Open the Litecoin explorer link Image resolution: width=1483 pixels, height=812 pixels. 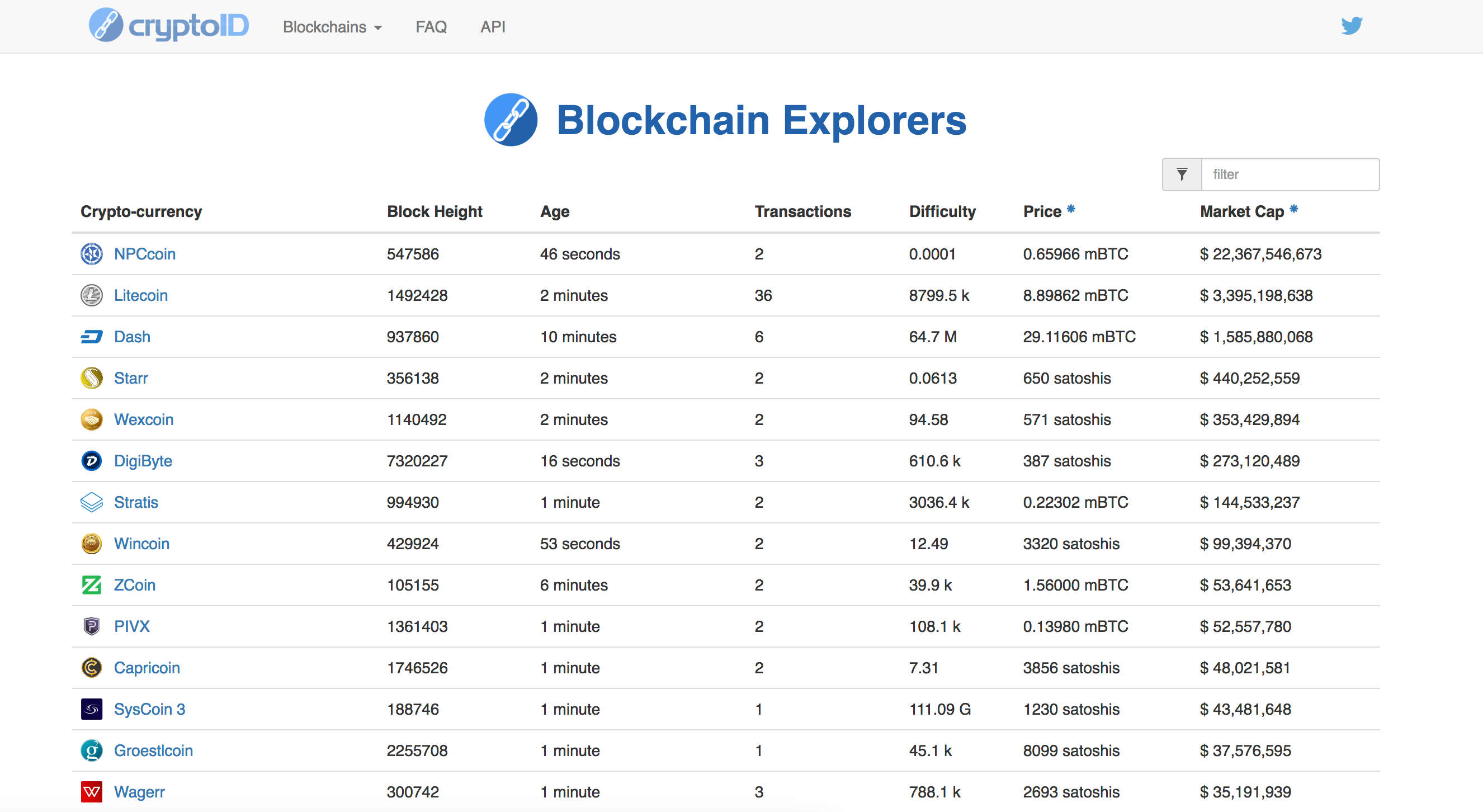click(x=141, y=295)
